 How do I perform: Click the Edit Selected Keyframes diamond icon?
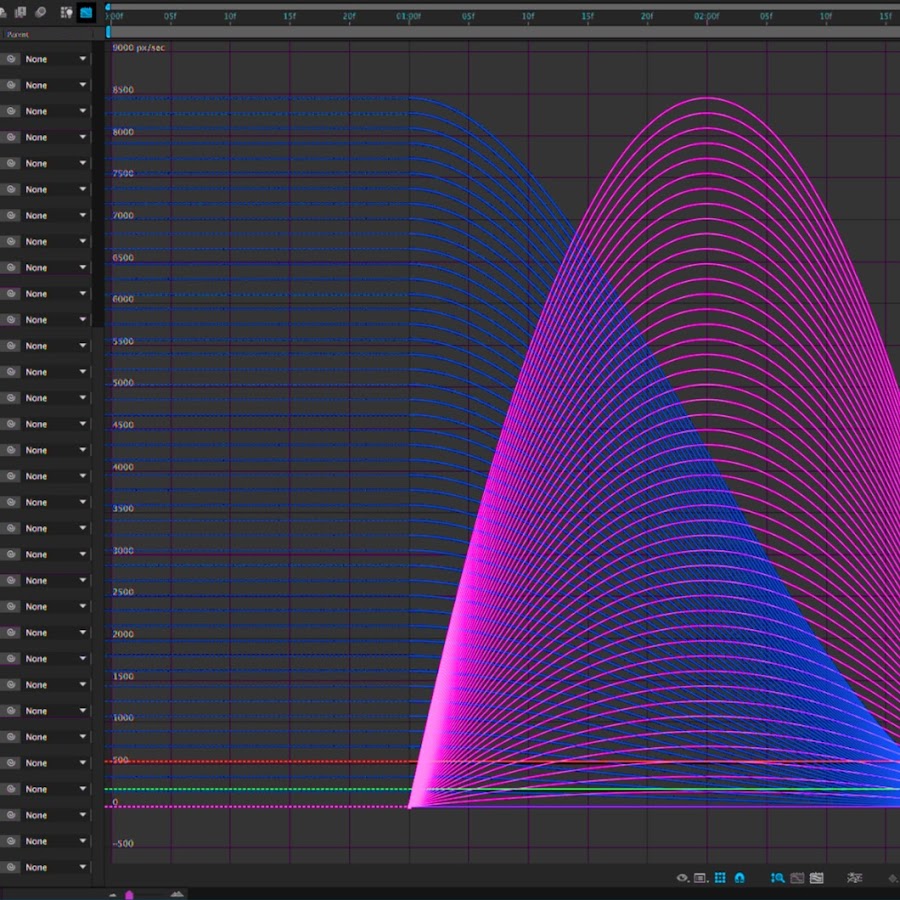[891, 878]
